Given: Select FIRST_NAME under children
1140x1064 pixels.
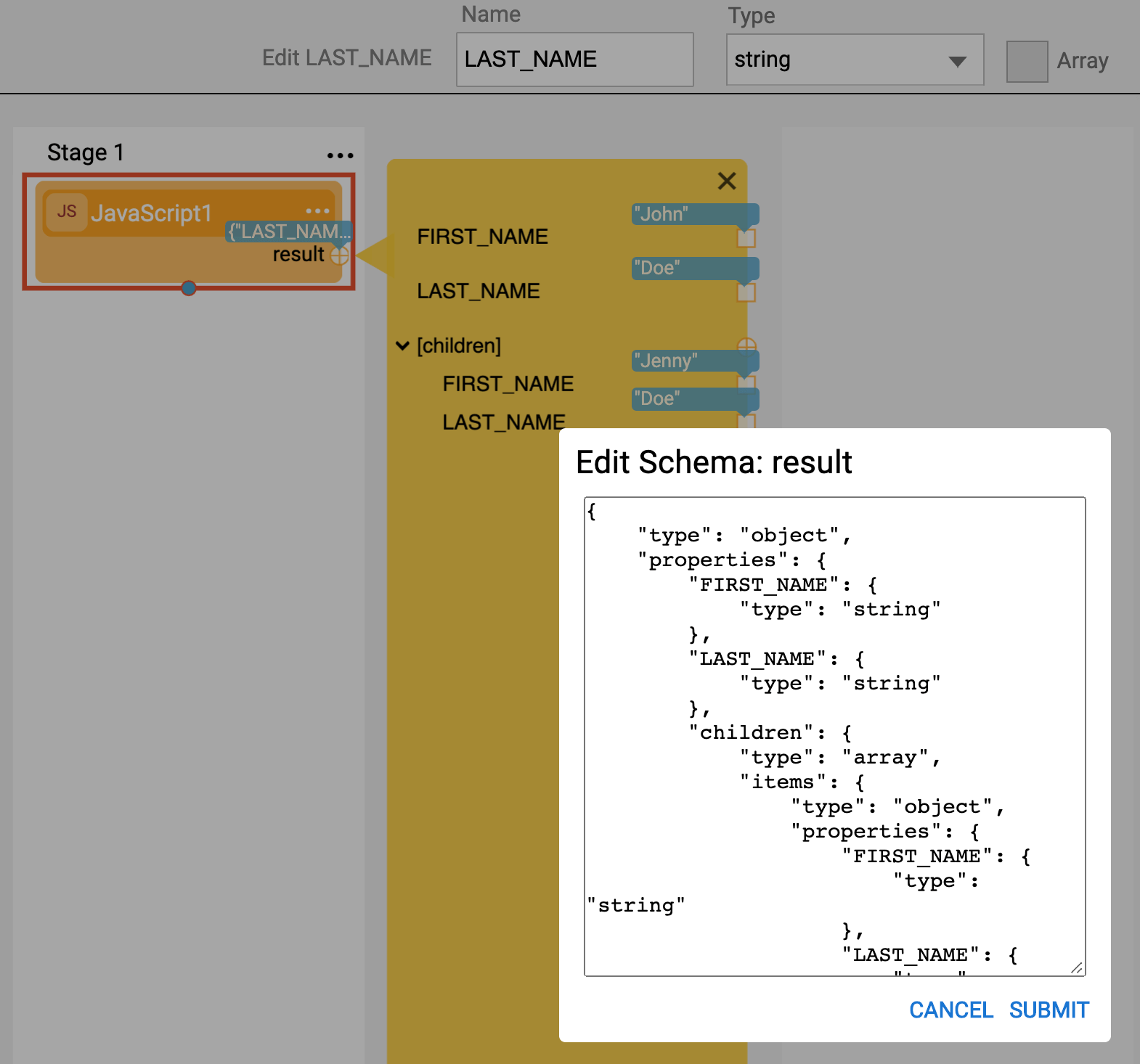Looking at the screenshot, I should [508, 384].
